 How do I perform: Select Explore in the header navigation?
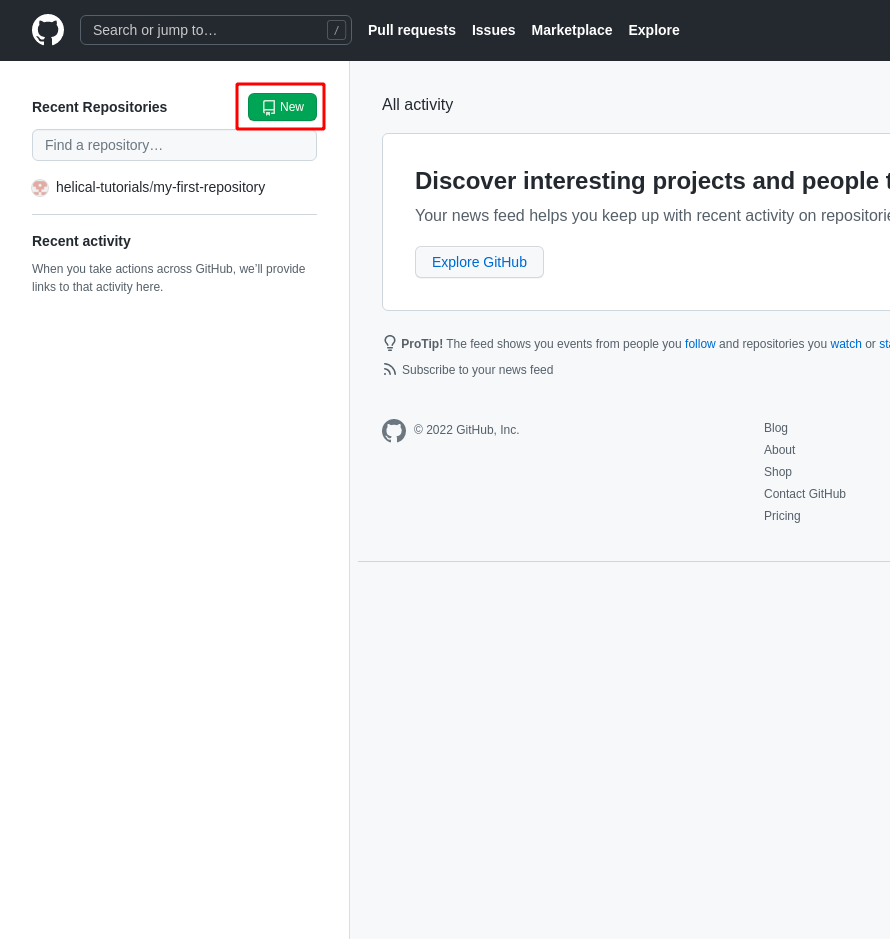[x=654, y=30]
